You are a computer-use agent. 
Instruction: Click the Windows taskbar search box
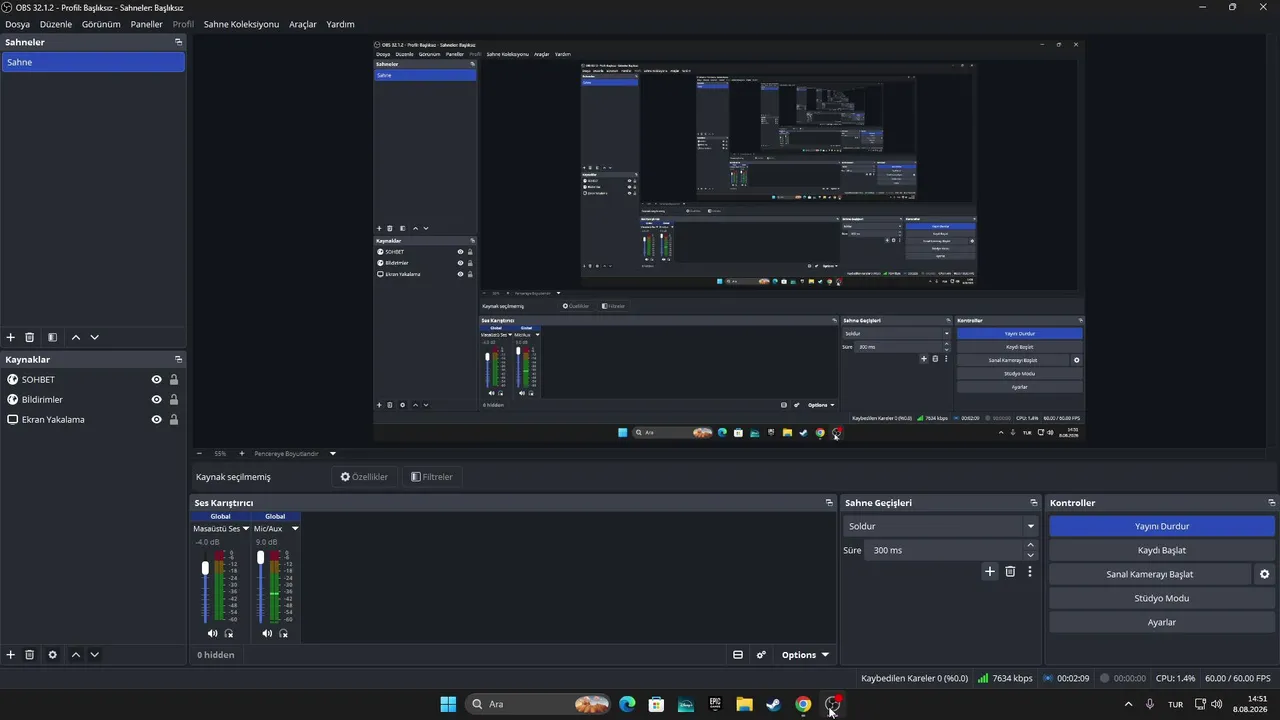[538, 704]
